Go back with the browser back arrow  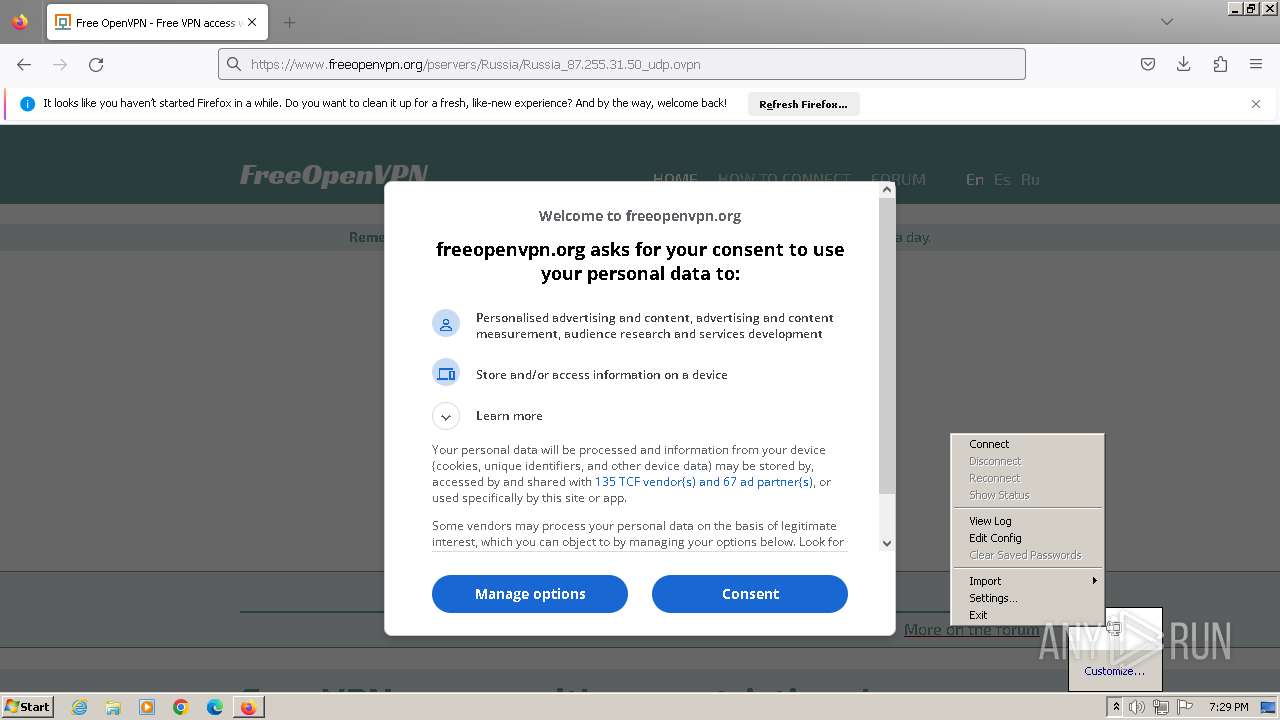point(24,64)
